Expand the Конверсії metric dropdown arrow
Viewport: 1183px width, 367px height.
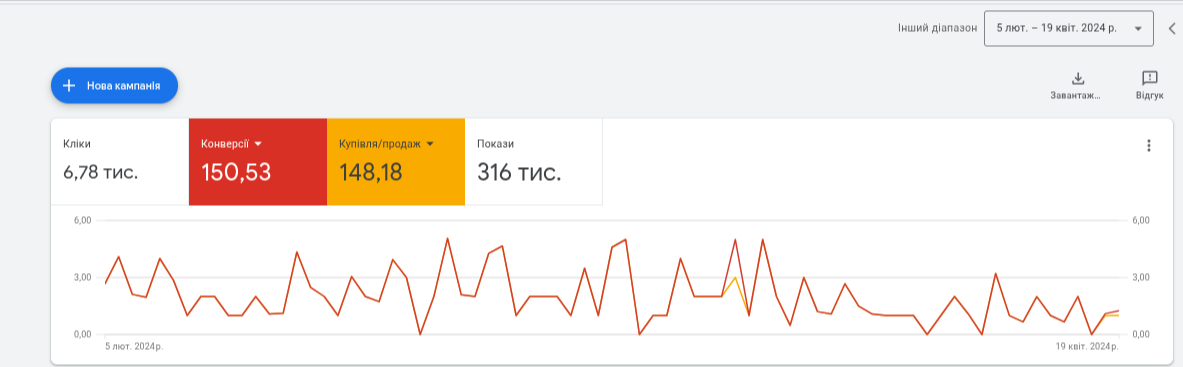(258, 144)
